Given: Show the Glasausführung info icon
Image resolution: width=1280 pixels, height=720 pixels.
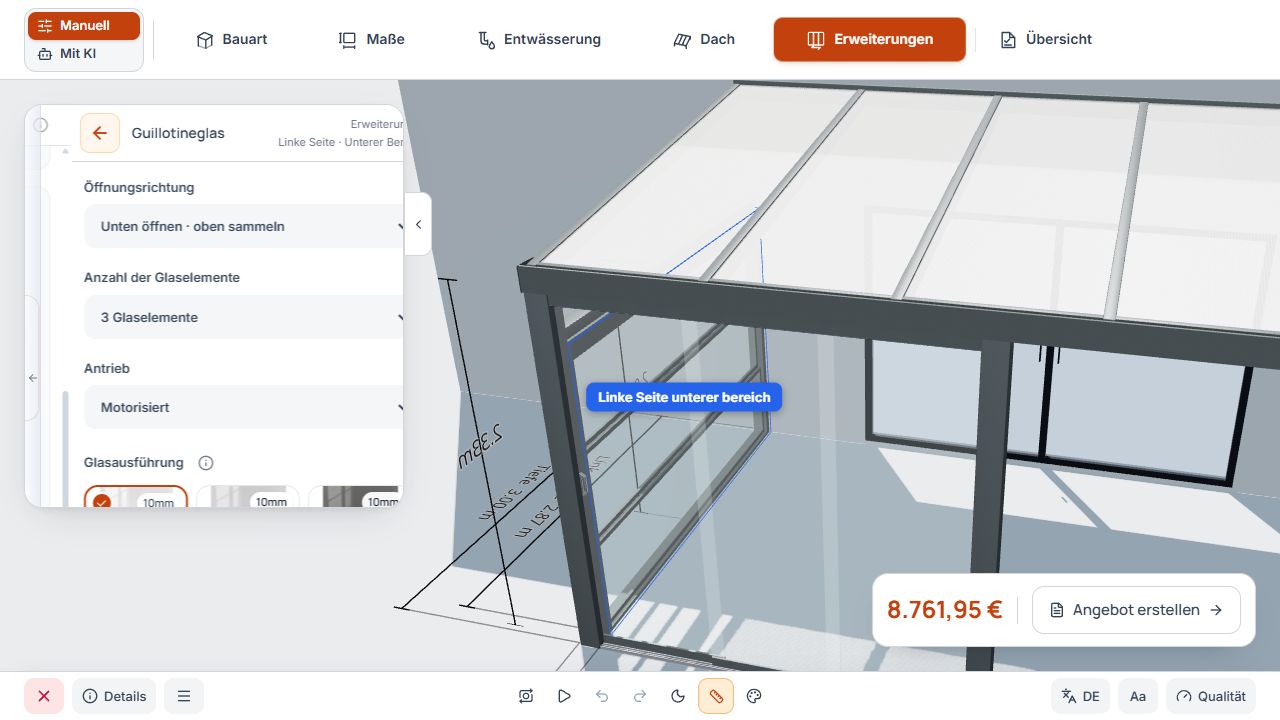Looking at the screenshot, I should click(206, 463).
